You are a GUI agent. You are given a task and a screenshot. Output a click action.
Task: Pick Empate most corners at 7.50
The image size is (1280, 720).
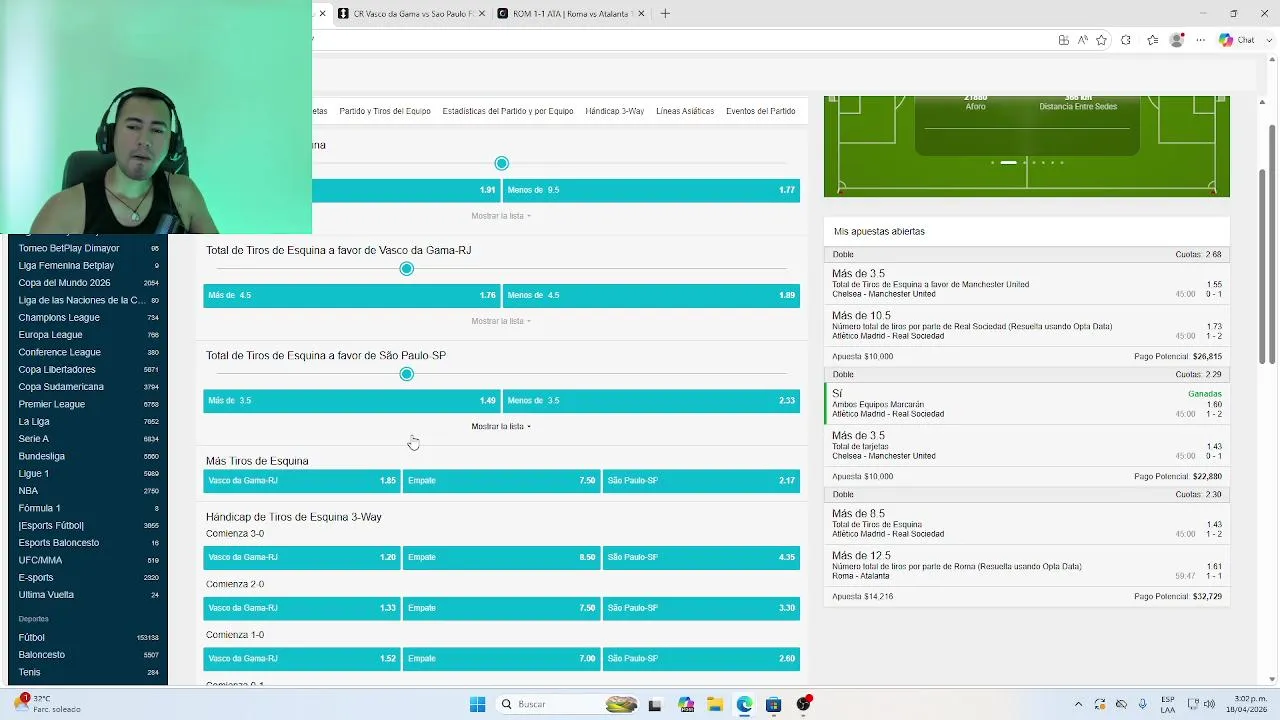point(501,480)
